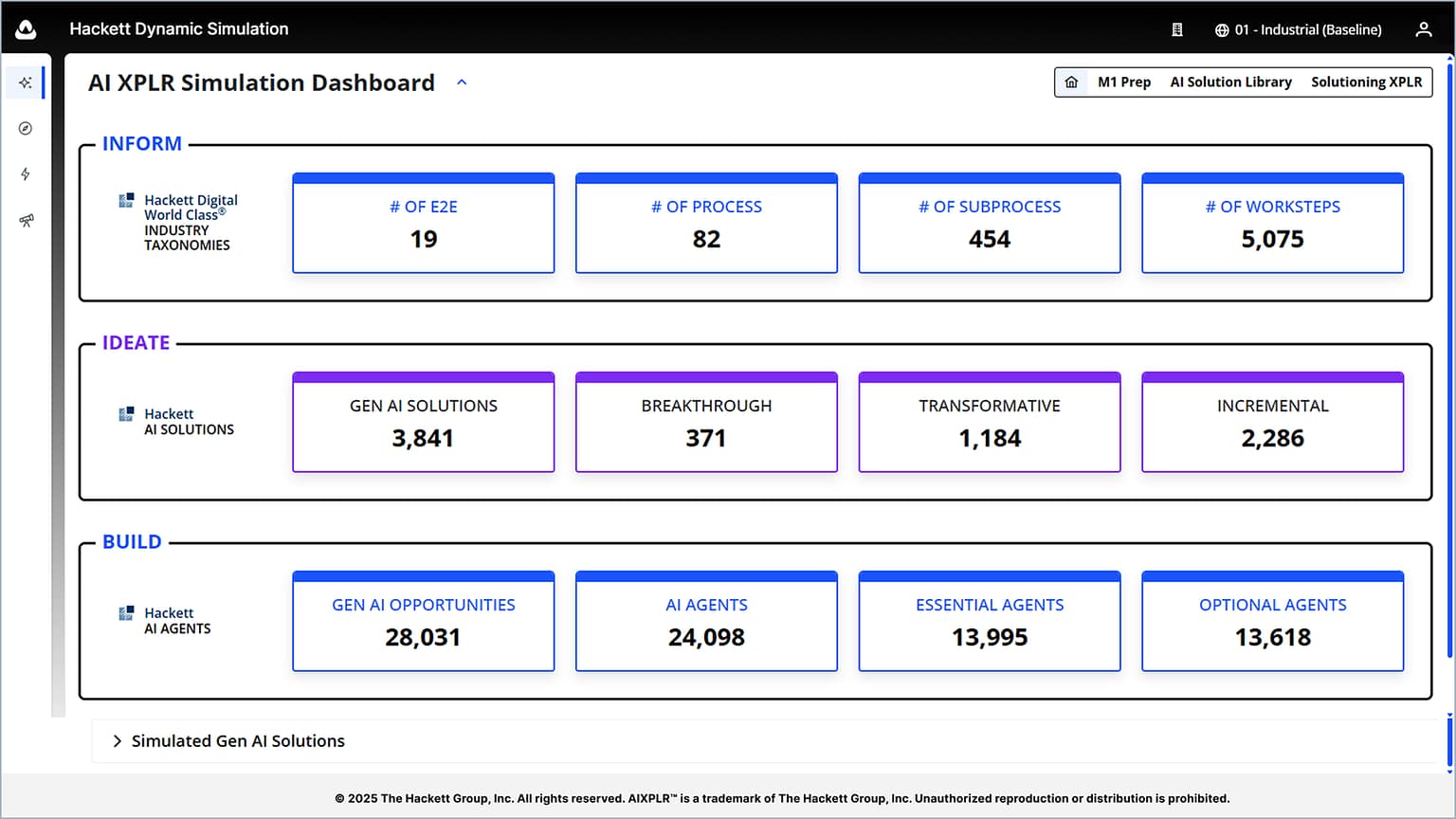Screen dimensions: 1456x819
Task: Navigate to the Solutioning XPLR tab
Action: 1366,82
